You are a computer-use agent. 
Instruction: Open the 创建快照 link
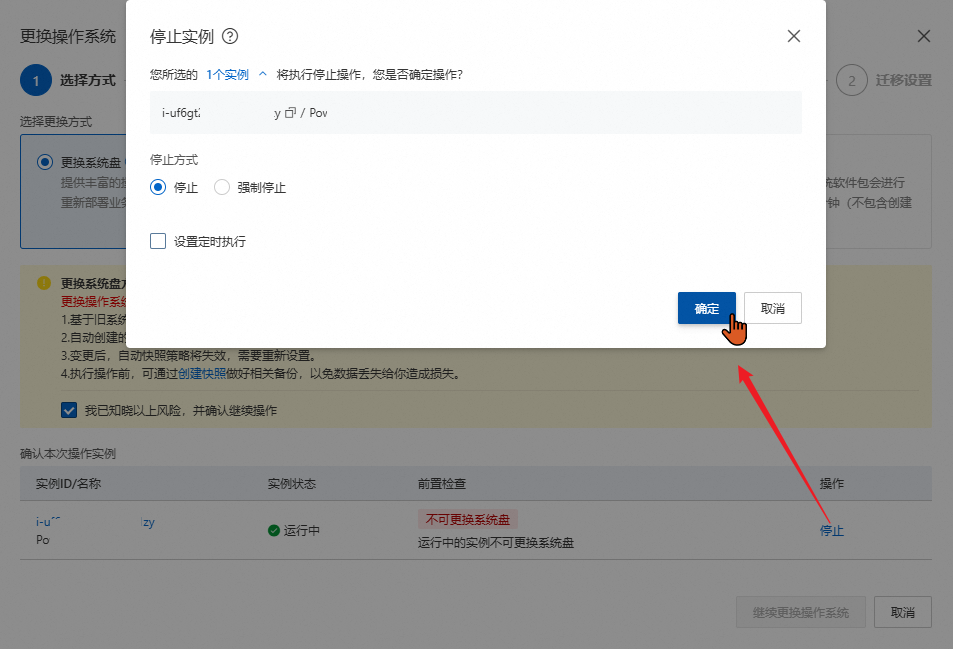point(201,374)
